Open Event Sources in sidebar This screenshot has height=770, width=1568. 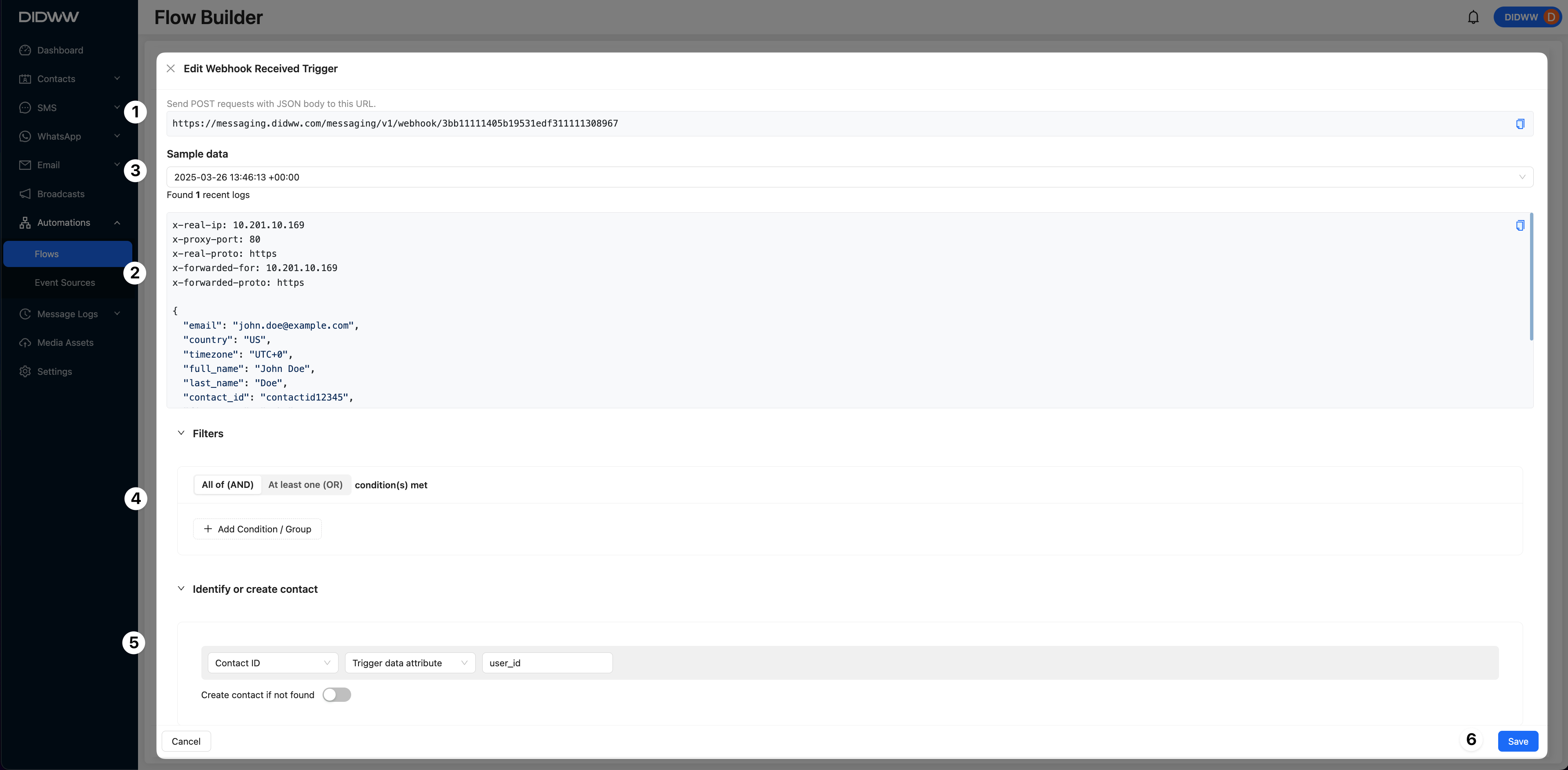point(65,283)
